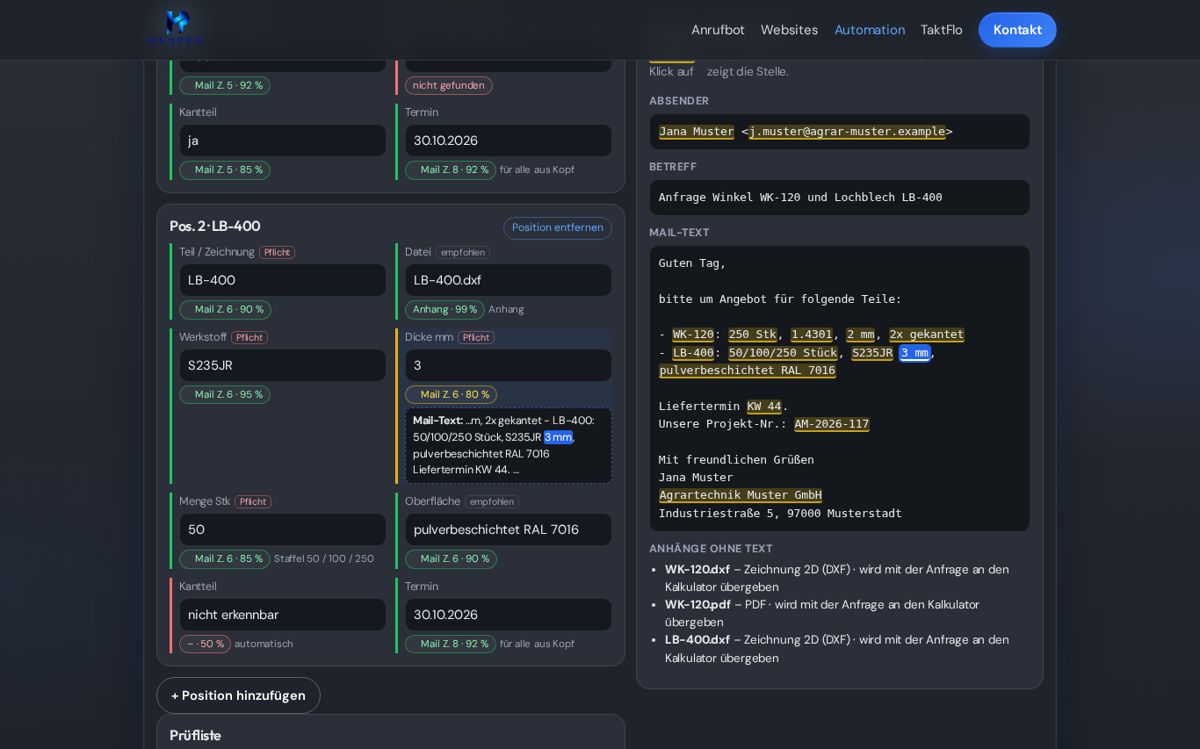Click highlighted "2x gekantet" in the mail text
Screen dimensions: 1200x749
pyautogui.click(x=927, y=335)
